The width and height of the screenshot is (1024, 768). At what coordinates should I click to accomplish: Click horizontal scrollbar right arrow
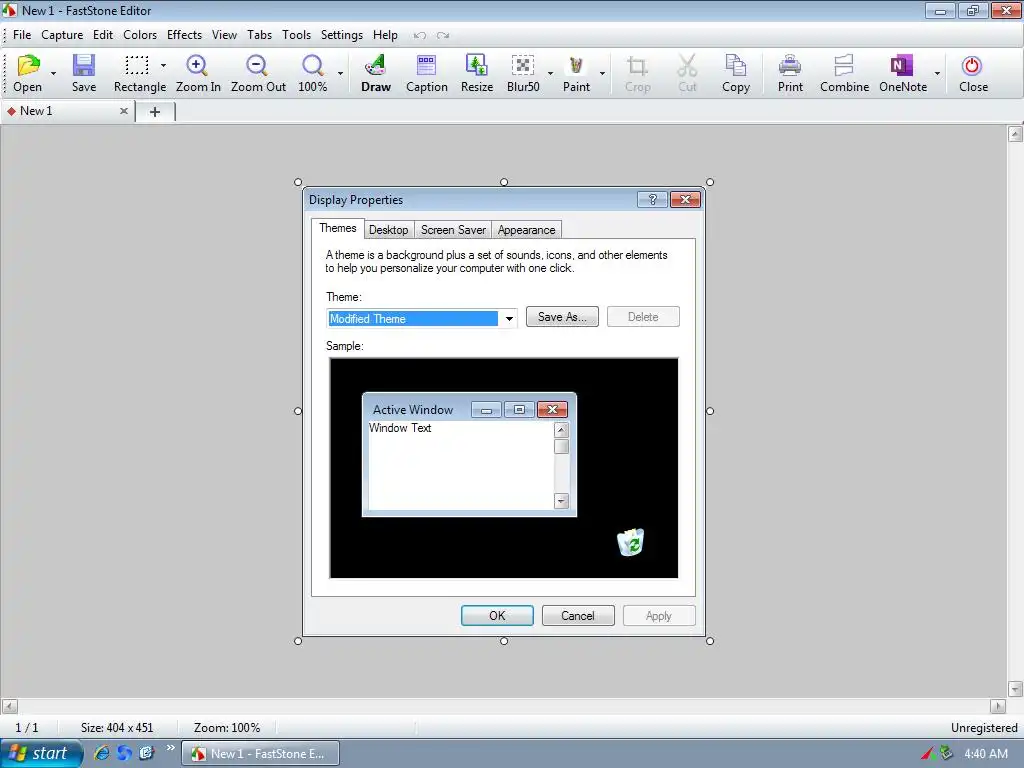coord(998,706)
